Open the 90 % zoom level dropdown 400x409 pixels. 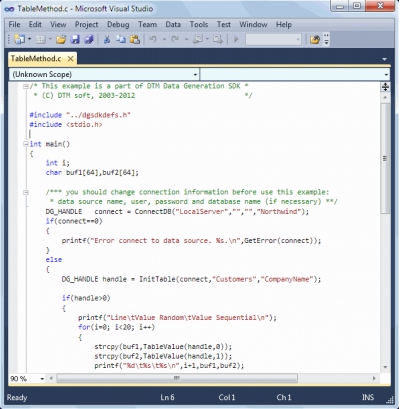(x=27, y=378)
